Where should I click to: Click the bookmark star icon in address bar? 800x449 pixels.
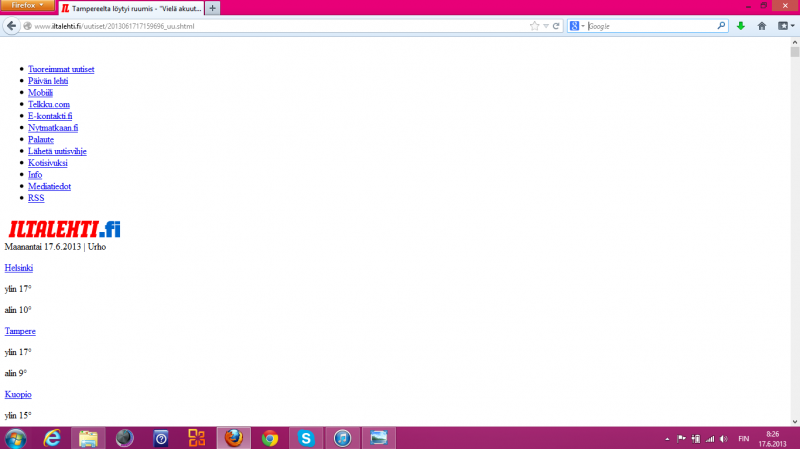click(x=534, y=26)
